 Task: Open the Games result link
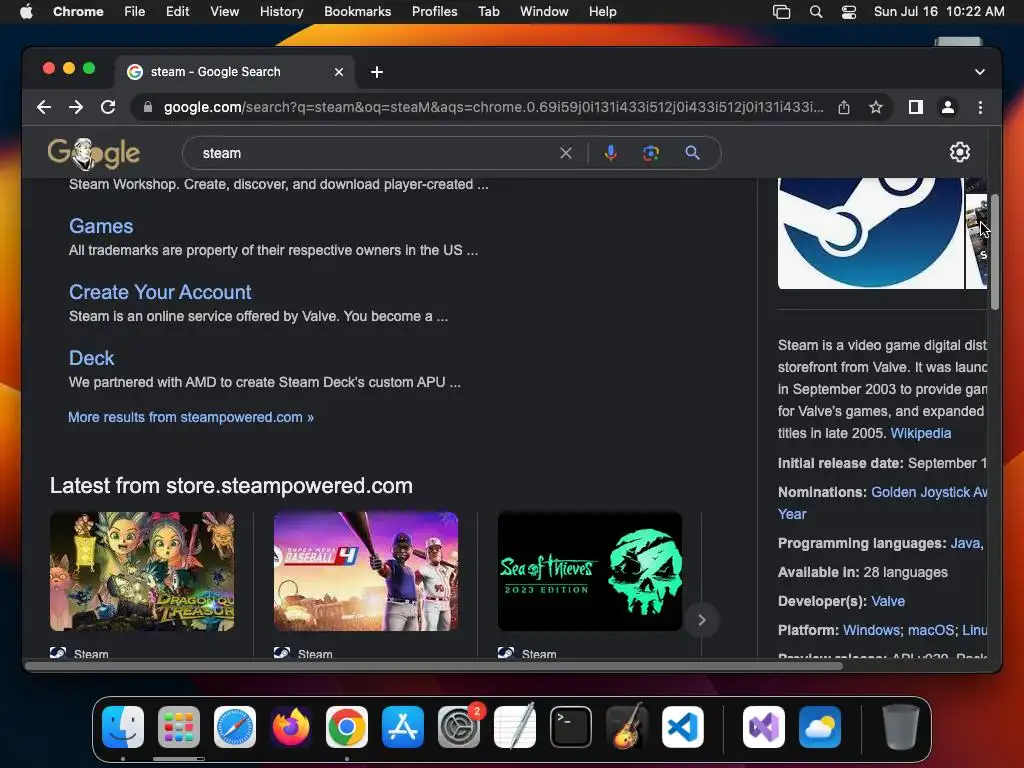point(101,226)
